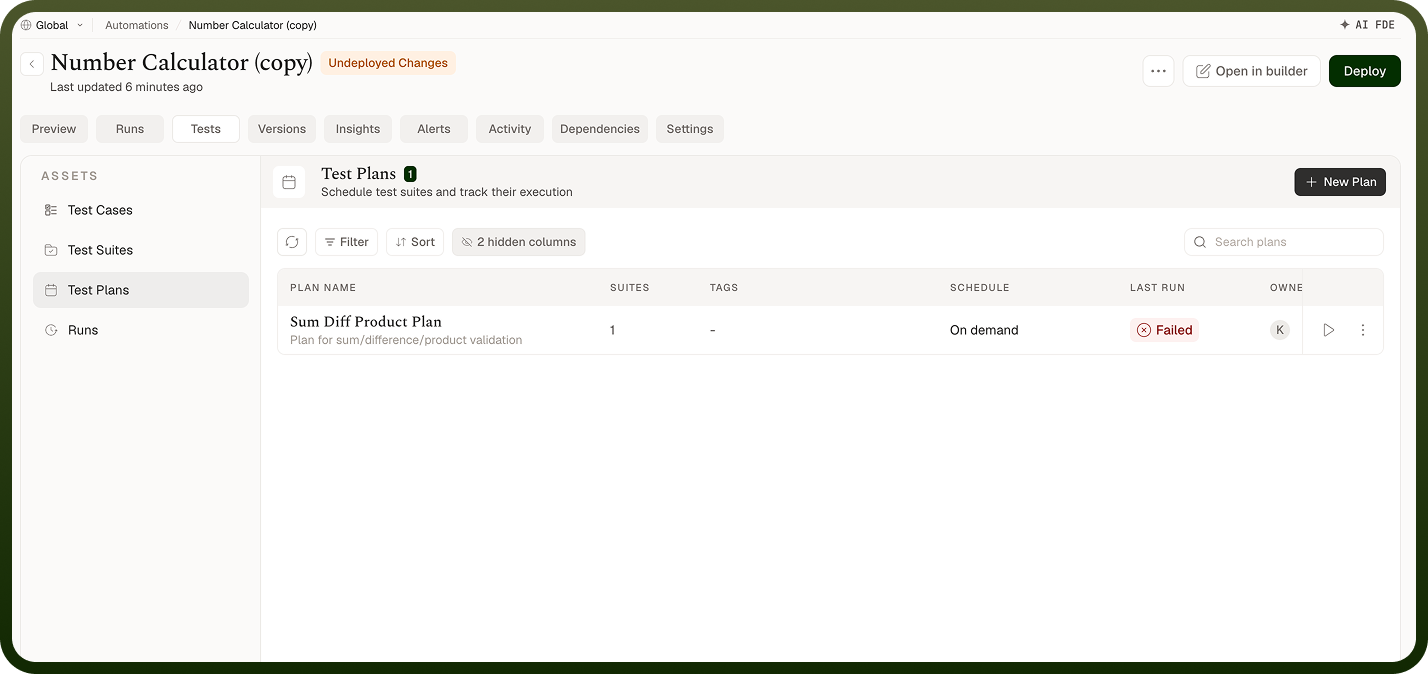Open Runs in the Assets sidebar
The height and width of the screenshot is (674, 1428).
click(x=141, y=330)
